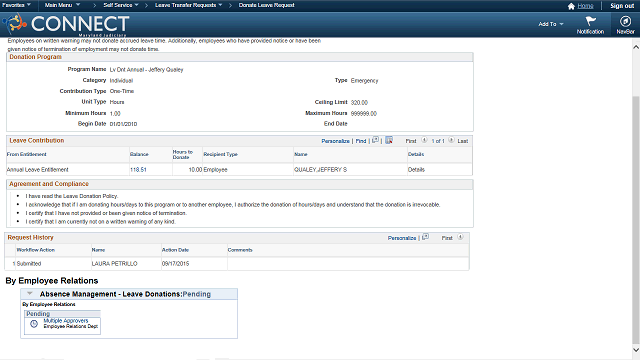Open the Favorites dropdown menu
Viewport: 640px width, 360px height.
16,5
